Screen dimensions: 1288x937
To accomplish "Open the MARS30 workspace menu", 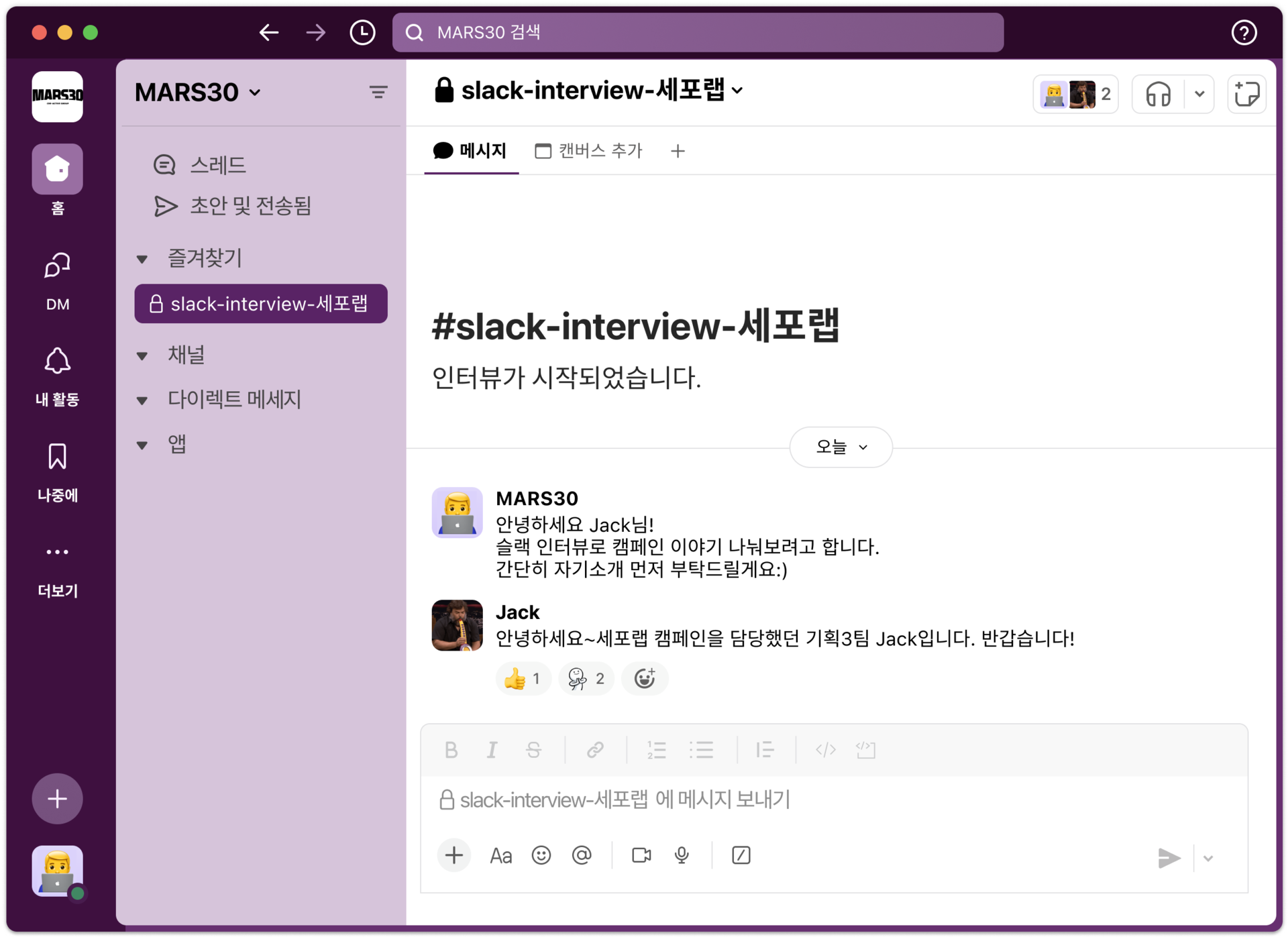I will [198, 92].
